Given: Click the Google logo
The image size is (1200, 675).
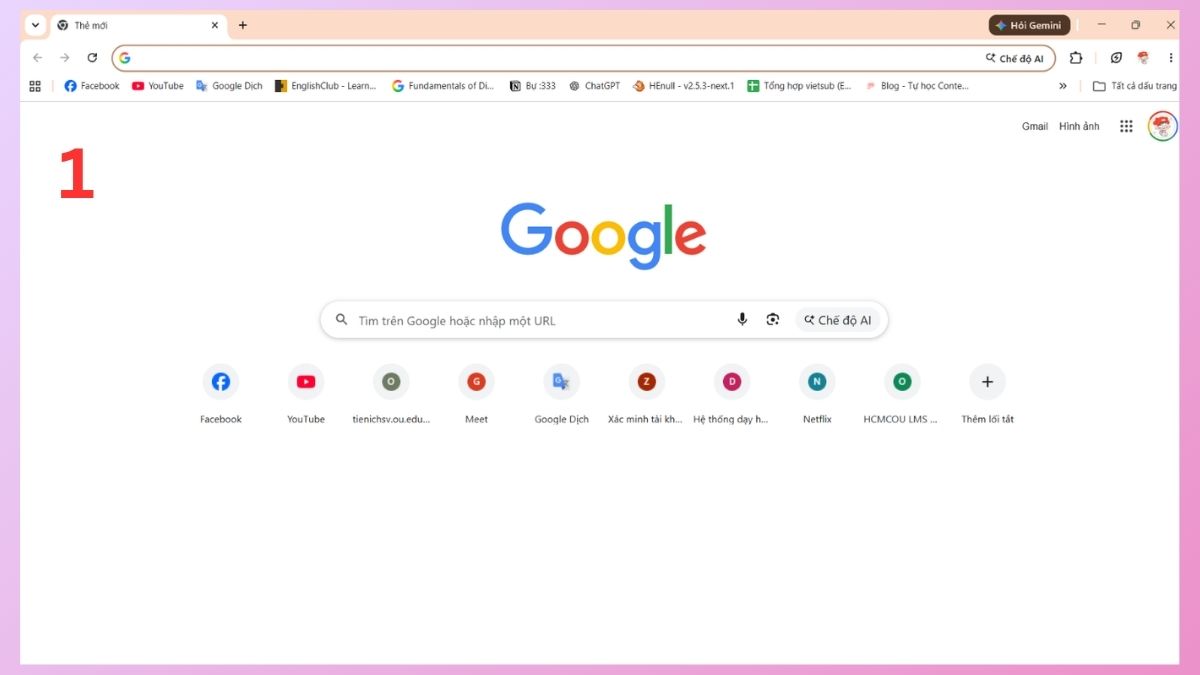Looking at the screenshot, I should pos(604,236).
